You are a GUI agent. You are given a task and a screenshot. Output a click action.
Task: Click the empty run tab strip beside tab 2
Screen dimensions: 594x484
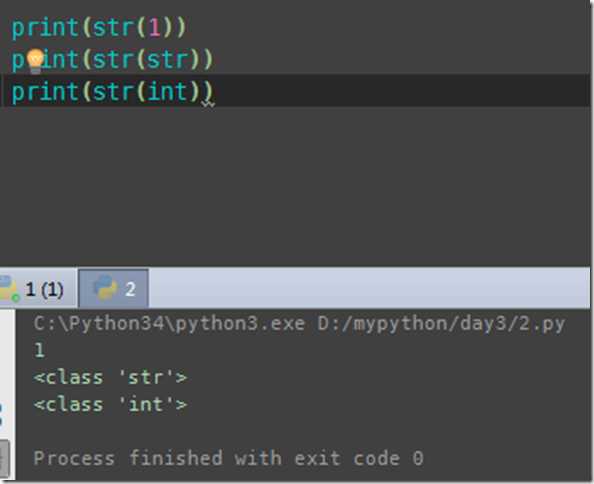click(369, 288)
